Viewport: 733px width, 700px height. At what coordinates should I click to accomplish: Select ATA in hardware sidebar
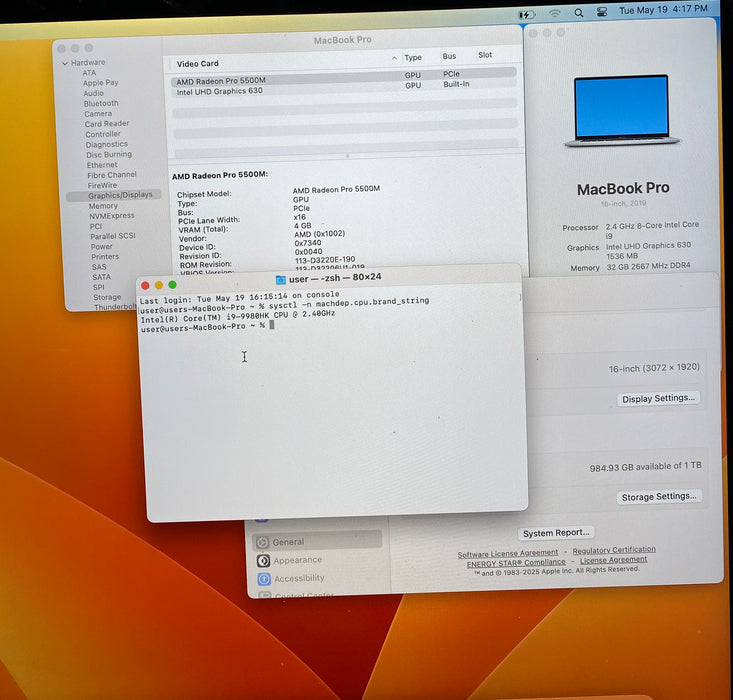89,72
